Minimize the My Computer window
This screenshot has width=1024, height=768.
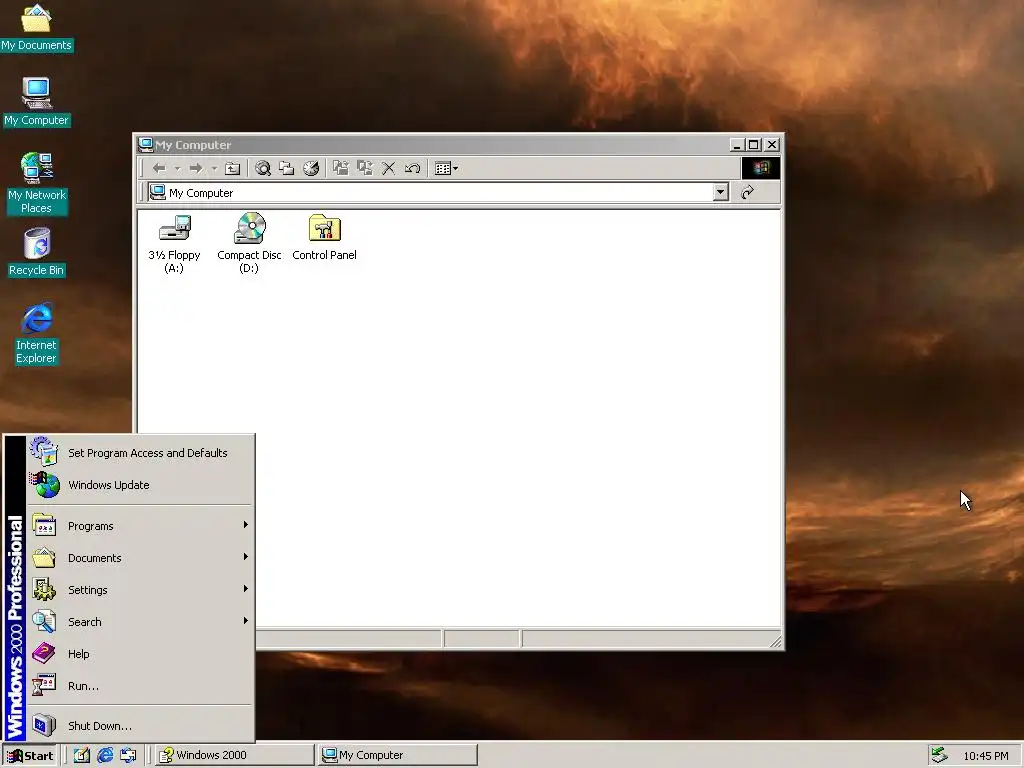coord(737,144)
